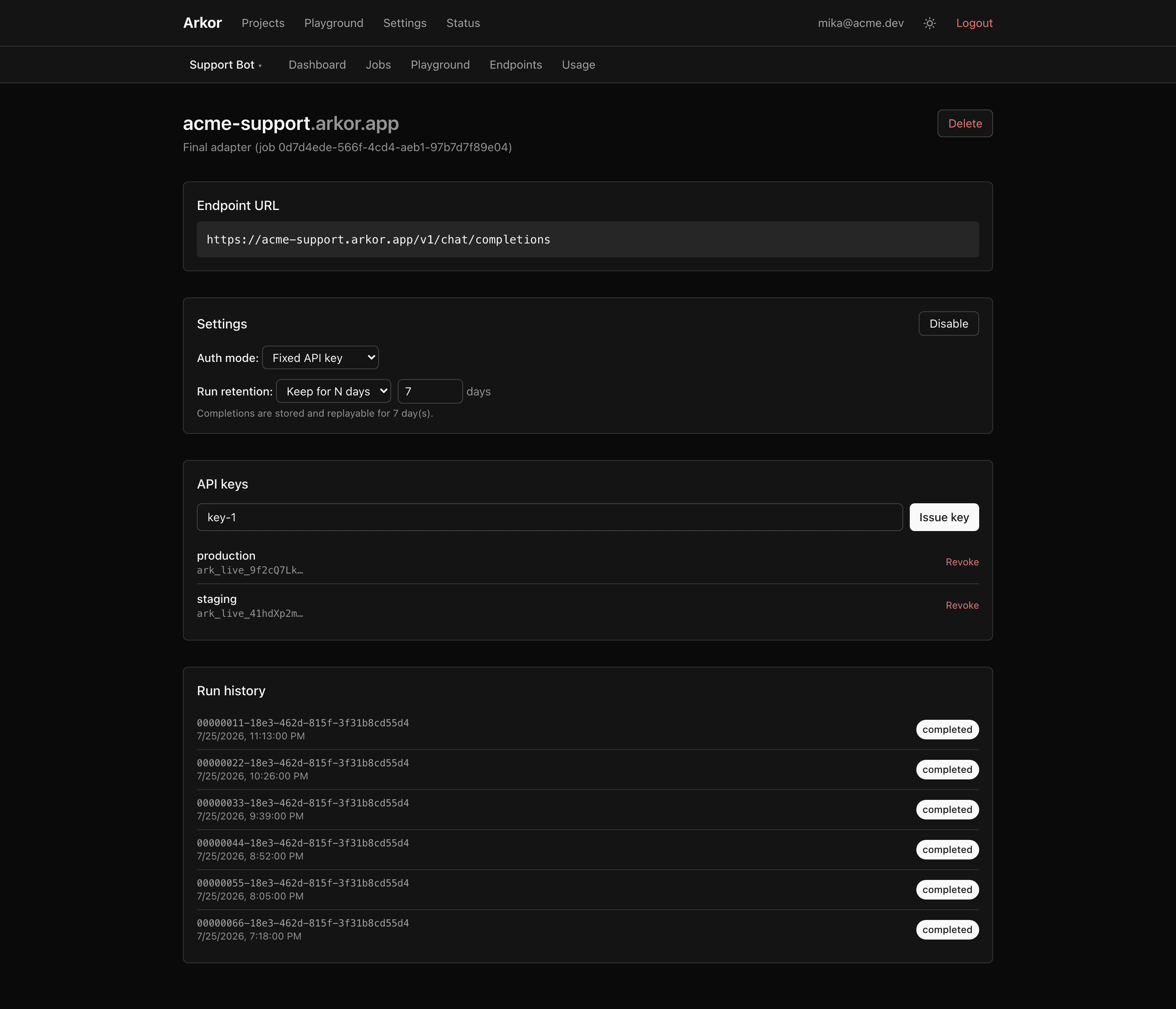This screenshot has height=1009, width=1176.
Task: Open Playground in top navigation
Action: coord(334,23)
